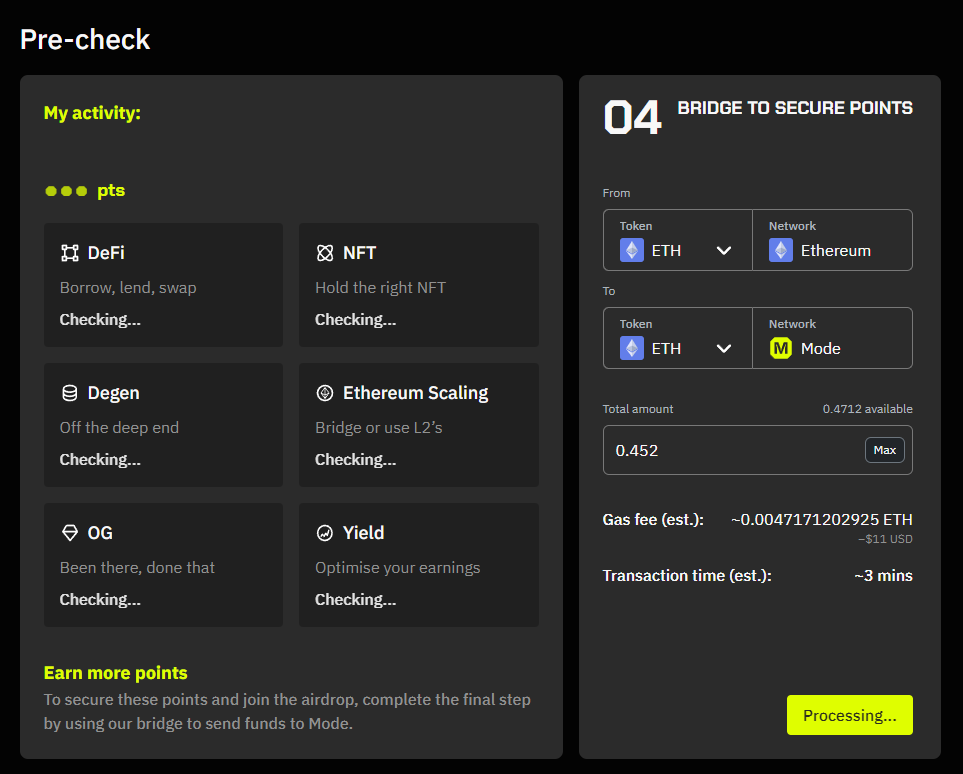963x774 pixels.
Task: Click the OG diamond icon
Action: [70, 533]
